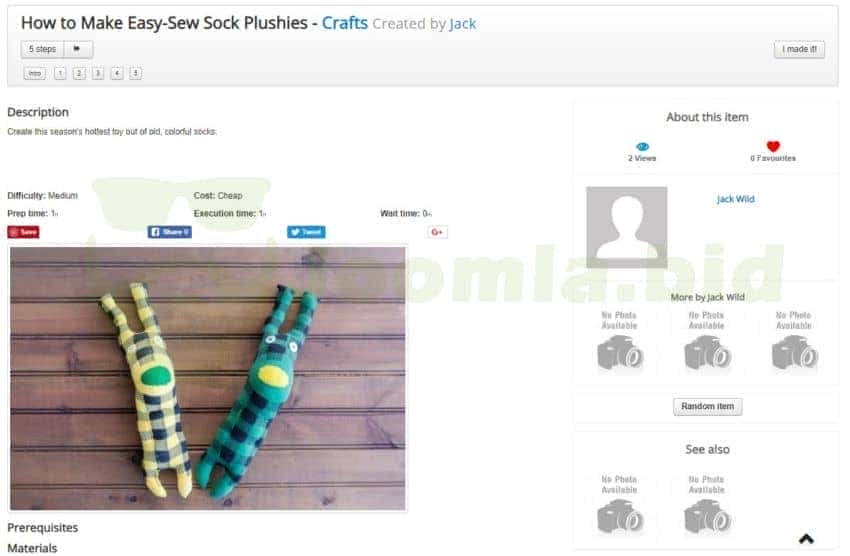Open the Jack Wild author link
The image size is (850, 556).
pos(735,199)
